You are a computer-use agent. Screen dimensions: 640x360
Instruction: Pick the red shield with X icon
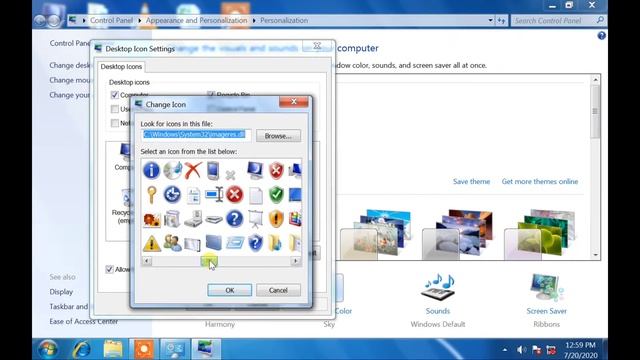point(276,171)
